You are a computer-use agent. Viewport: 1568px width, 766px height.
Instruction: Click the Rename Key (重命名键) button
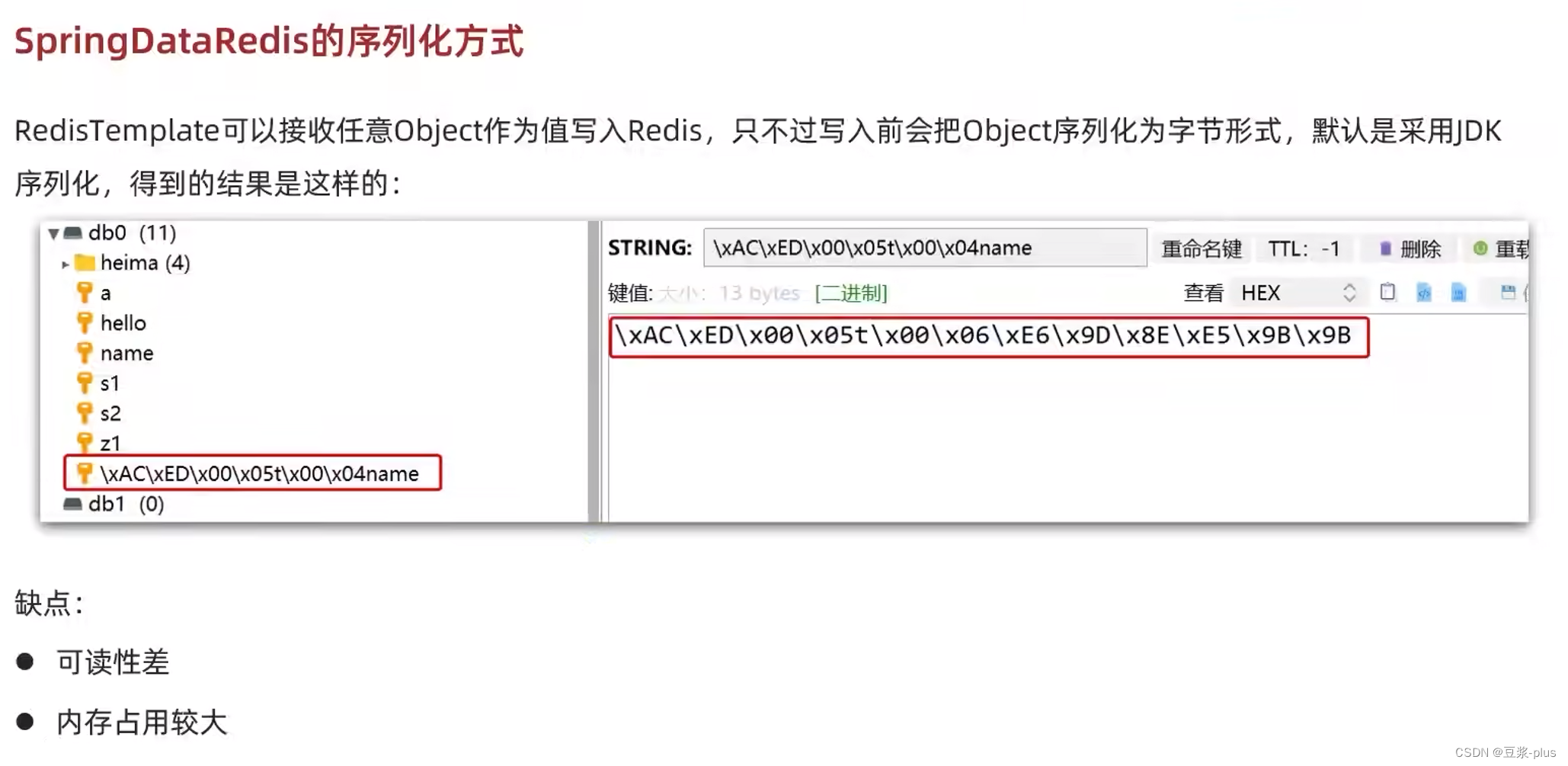(x=1202, y=248)
